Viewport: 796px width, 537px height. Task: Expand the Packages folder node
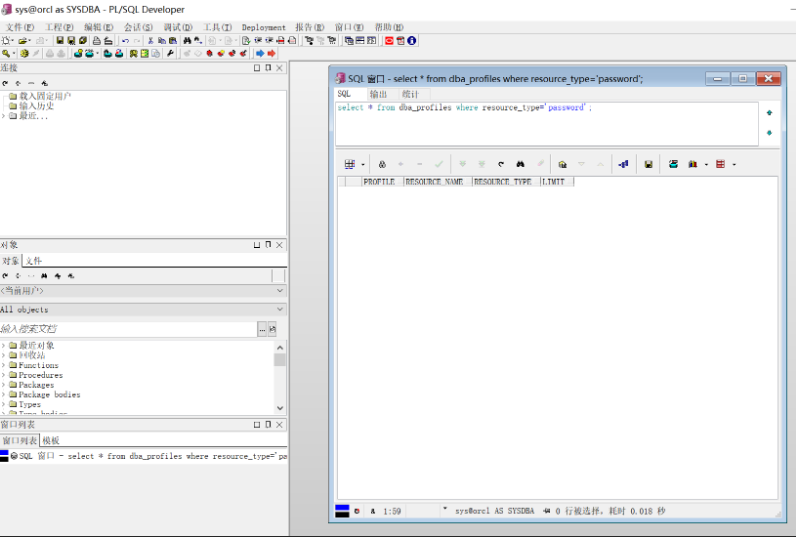point(4,385)
